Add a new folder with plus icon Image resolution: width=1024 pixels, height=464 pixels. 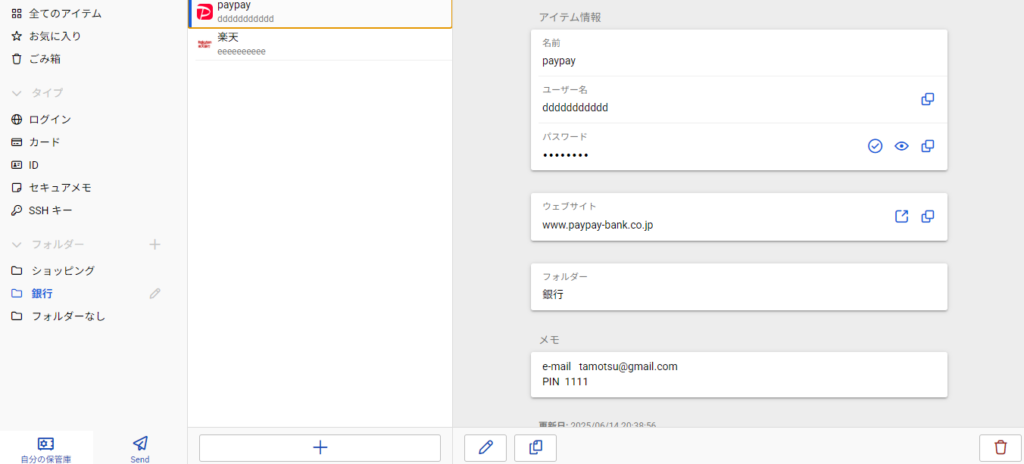(x=155, y=244)
